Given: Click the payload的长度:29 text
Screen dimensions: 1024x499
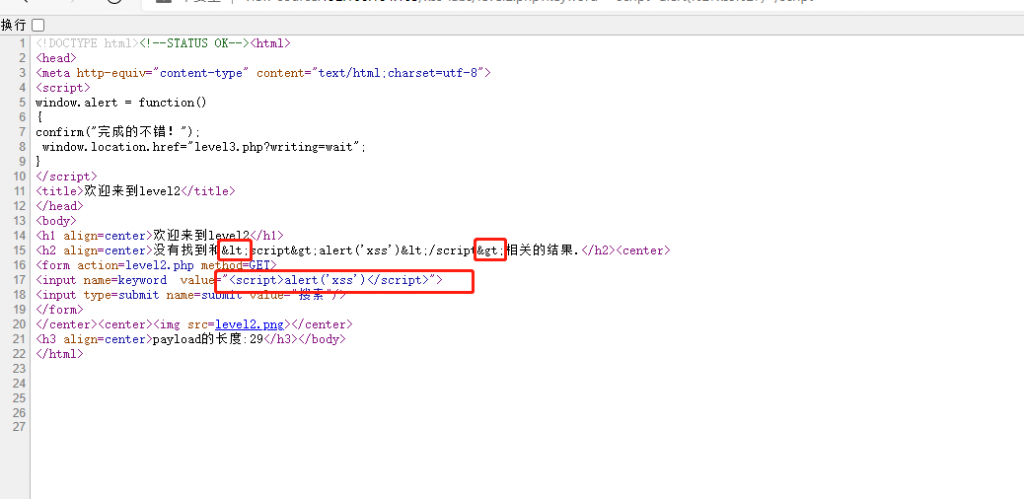Looking at the screenshot, I should tap(207, 339).
